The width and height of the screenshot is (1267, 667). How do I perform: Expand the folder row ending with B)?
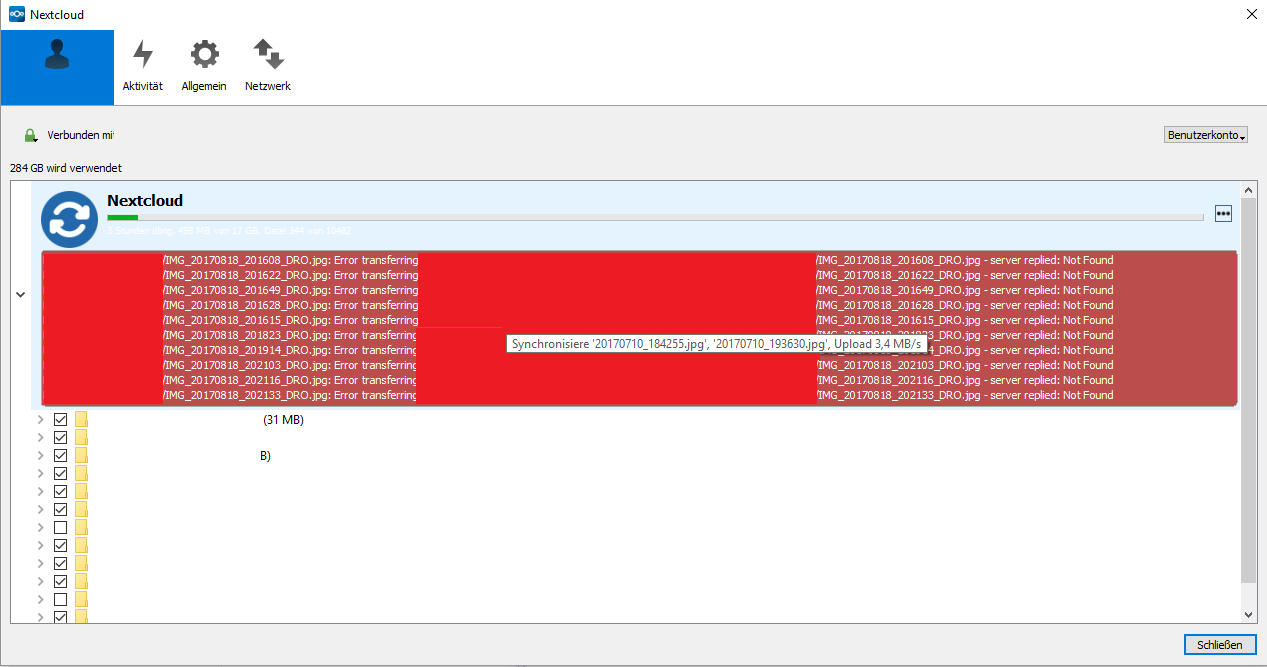click(x=41, y=456)
